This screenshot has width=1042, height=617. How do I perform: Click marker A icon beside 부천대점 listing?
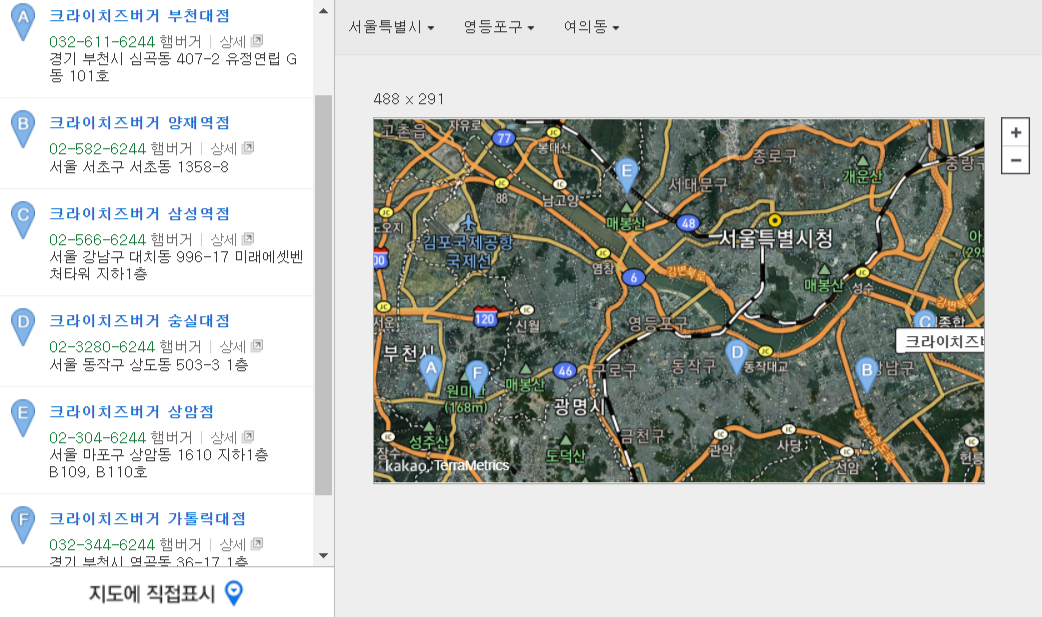[x=23, y=20]
